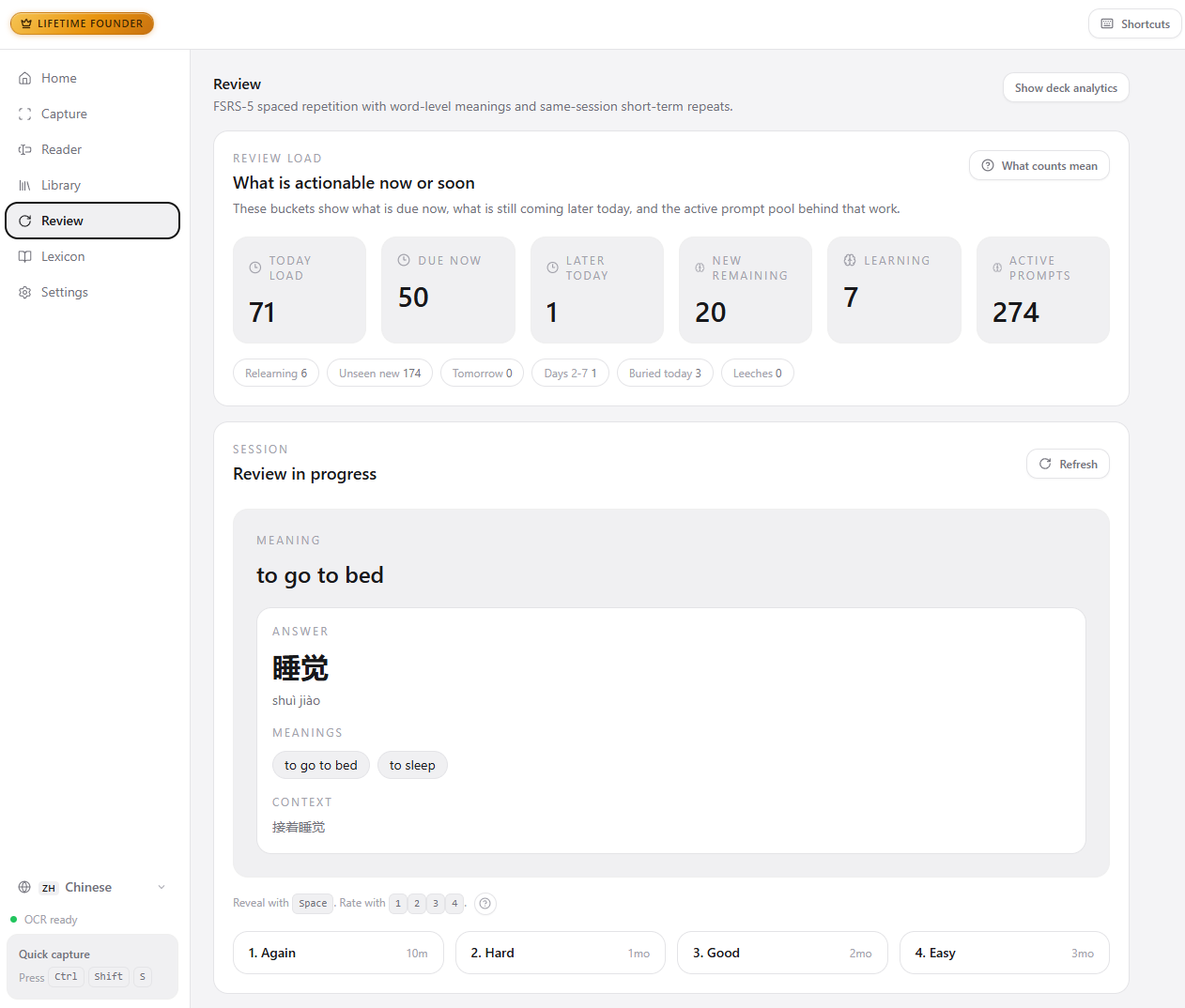The image size is (1185, 1008).
Task: Click the Today Load value 71
Action: 262,313
